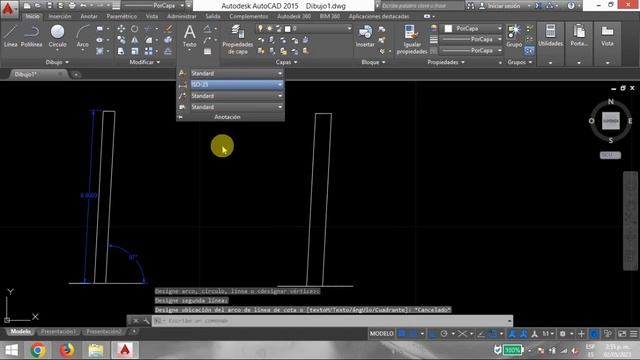
Task: Expand the Bloque panel
Action: 373,62
